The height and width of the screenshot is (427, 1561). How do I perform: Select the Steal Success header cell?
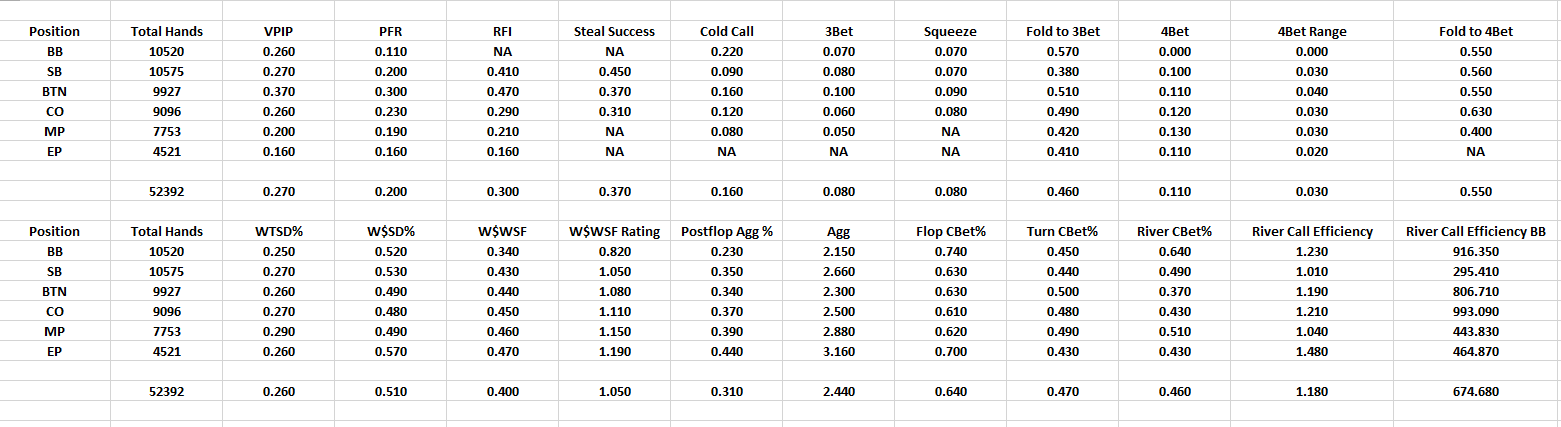point(614,31)
